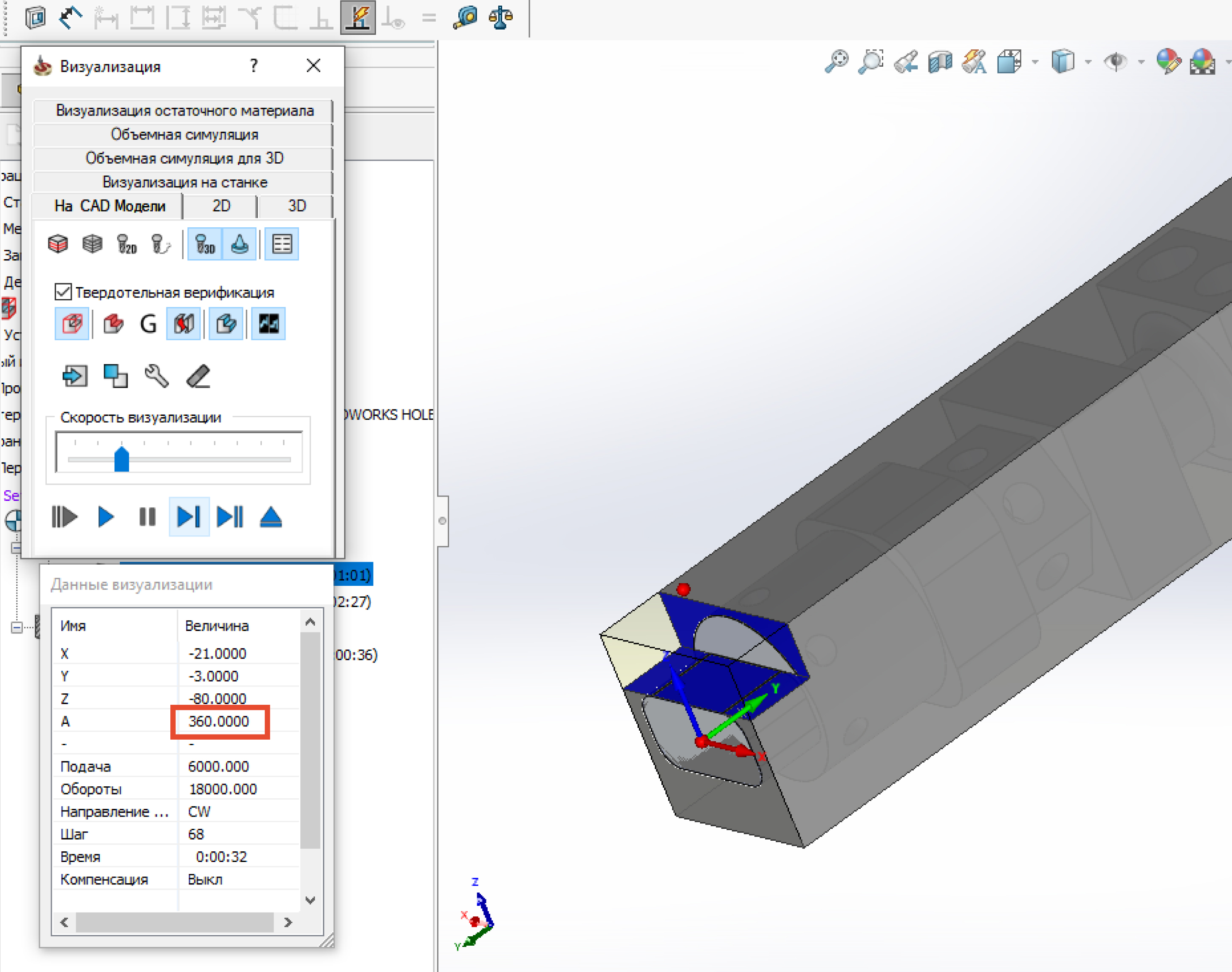Pause the simulation playback
The image size is (1232, 972).
point(147,517)
